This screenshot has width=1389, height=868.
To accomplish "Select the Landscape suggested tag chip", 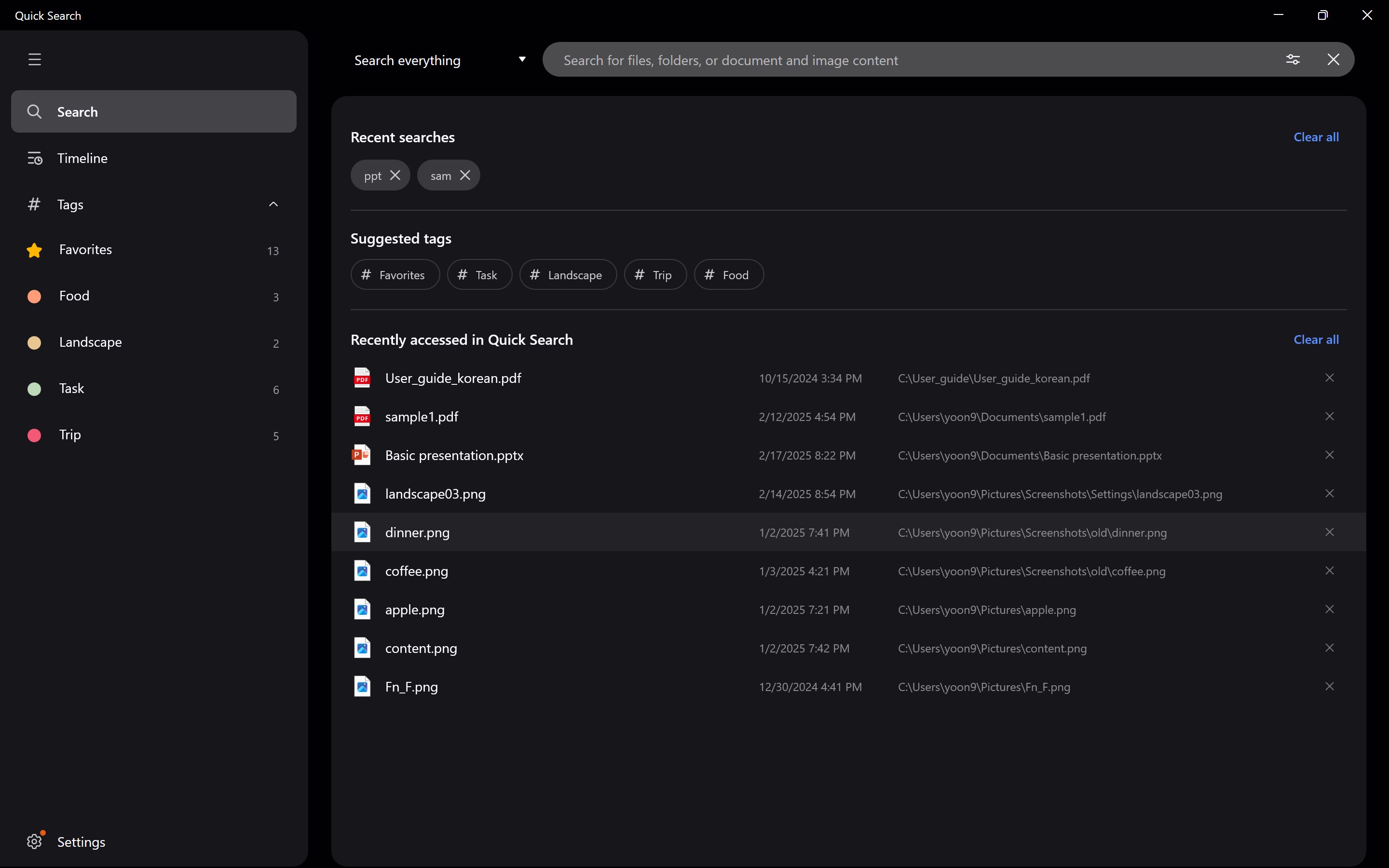I will coord(568,275).
